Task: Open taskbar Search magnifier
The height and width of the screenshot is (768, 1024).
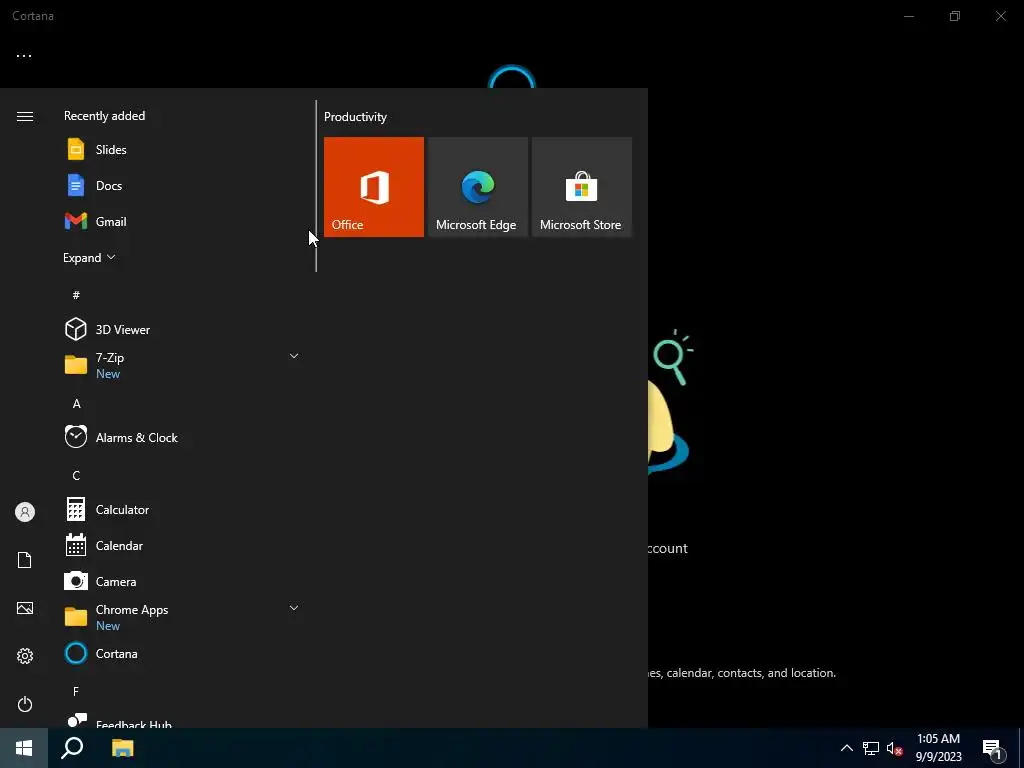Action: click(72, 748)
